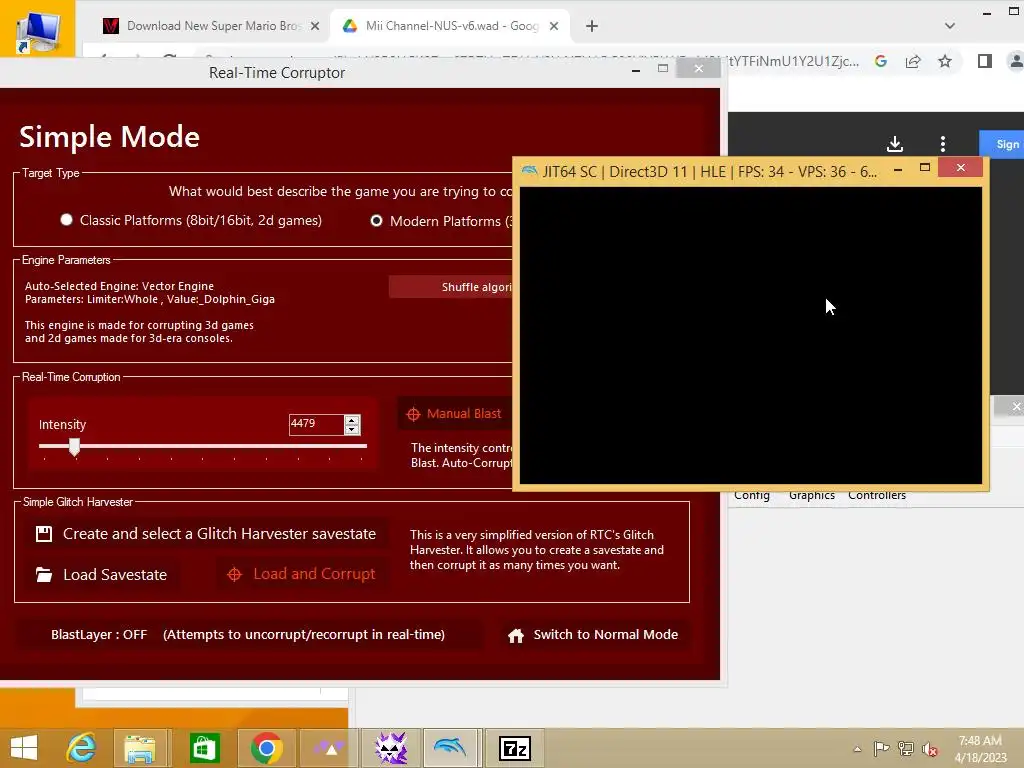Open the Windows Start button
The image size is (1024, 768).
[x=24, y=748]
